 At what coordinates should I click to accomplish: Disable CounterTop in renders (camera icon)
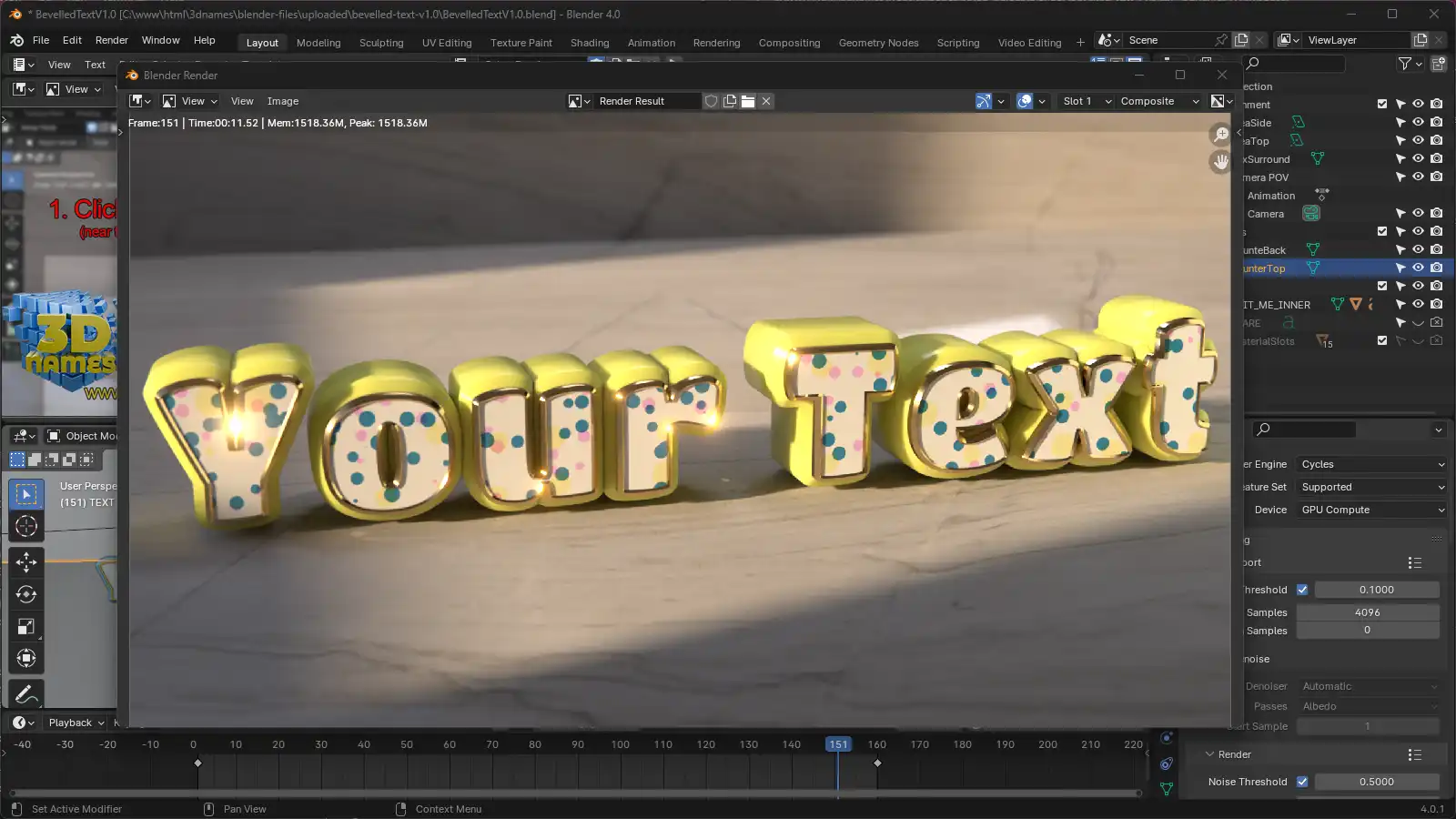coord(1436,268)
